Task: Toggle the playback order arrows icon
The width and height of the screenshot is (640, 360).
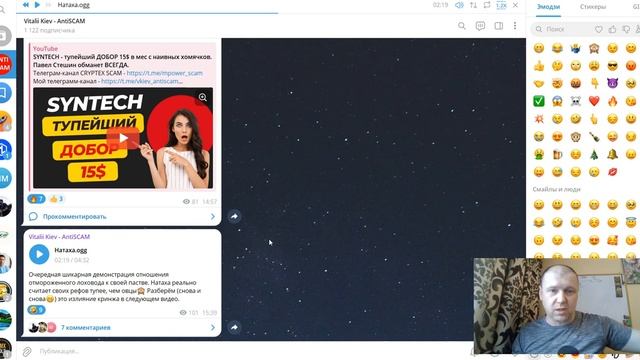Action: (473, 5)
